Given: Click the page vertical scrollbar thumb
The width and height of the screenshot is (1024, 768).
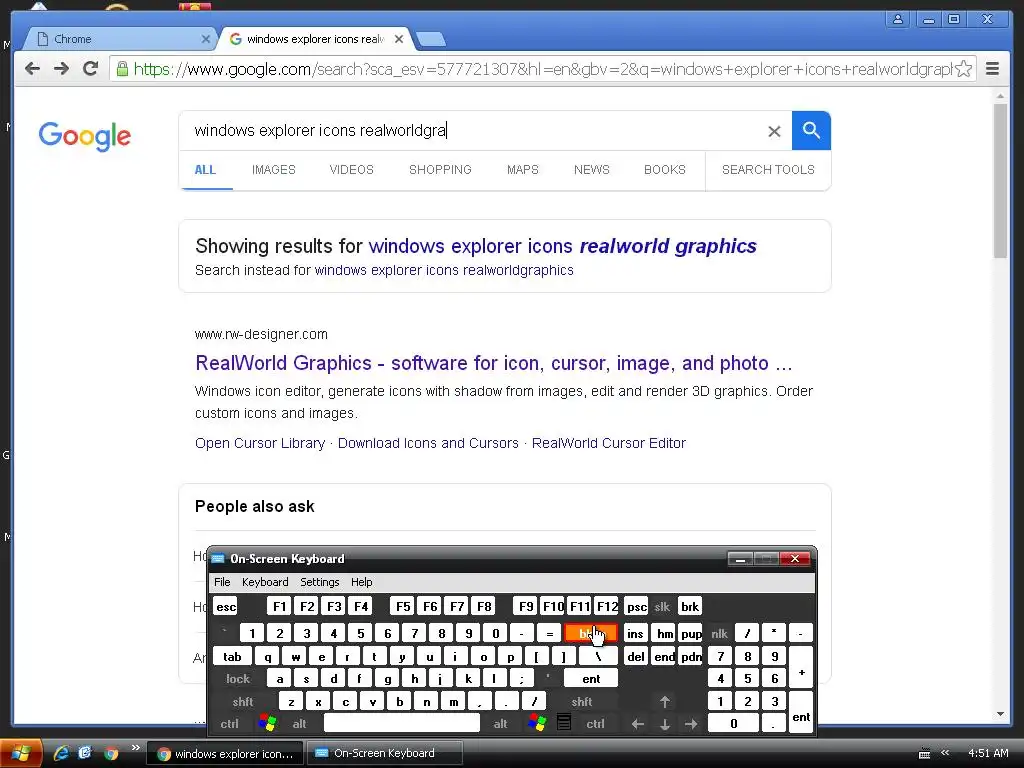Looking at the screenshot, I should [1000, 180].
